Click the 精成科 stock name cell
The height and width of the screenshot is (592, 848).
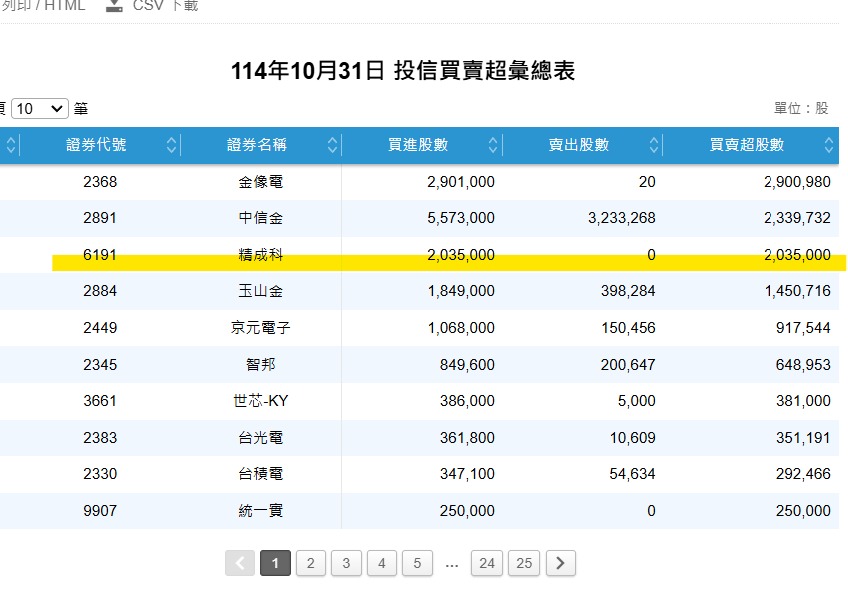pos(261,255)
